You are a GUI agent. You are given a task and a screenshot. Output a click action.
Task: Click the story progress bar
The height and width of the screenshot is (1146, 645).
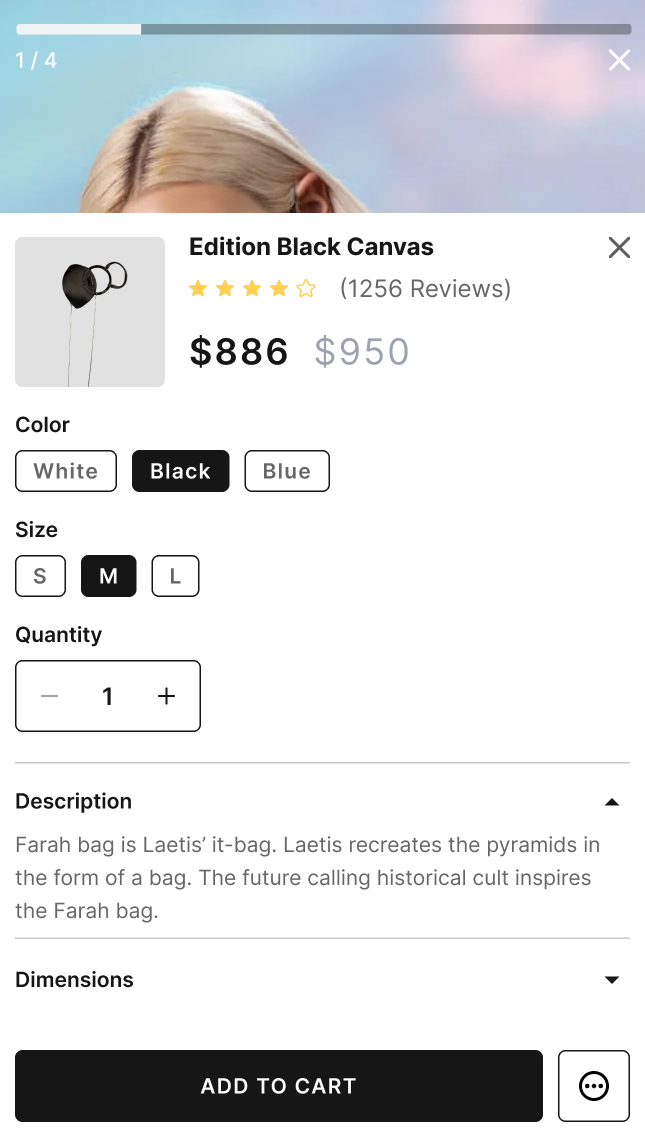tap(323, 29)
